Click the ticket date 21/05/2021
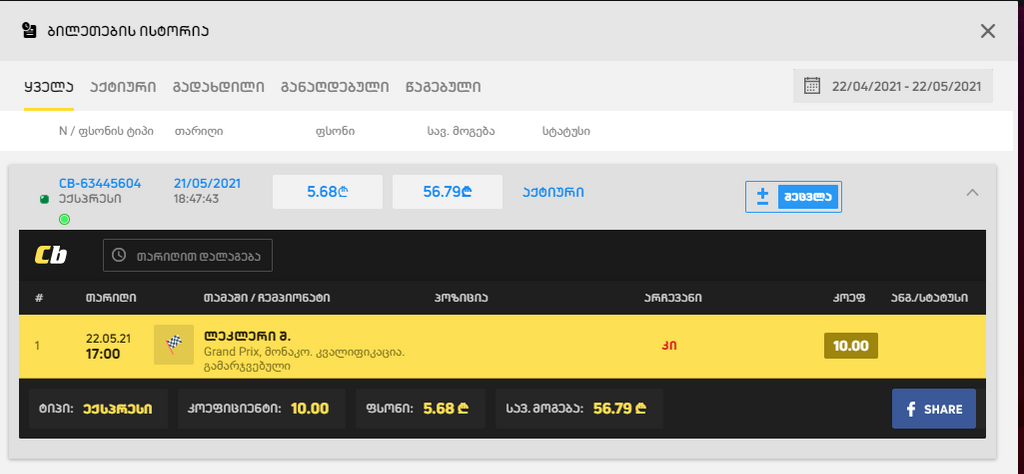Image resolution: width=1024 pixels, height=474 pixels. [207, 184]
